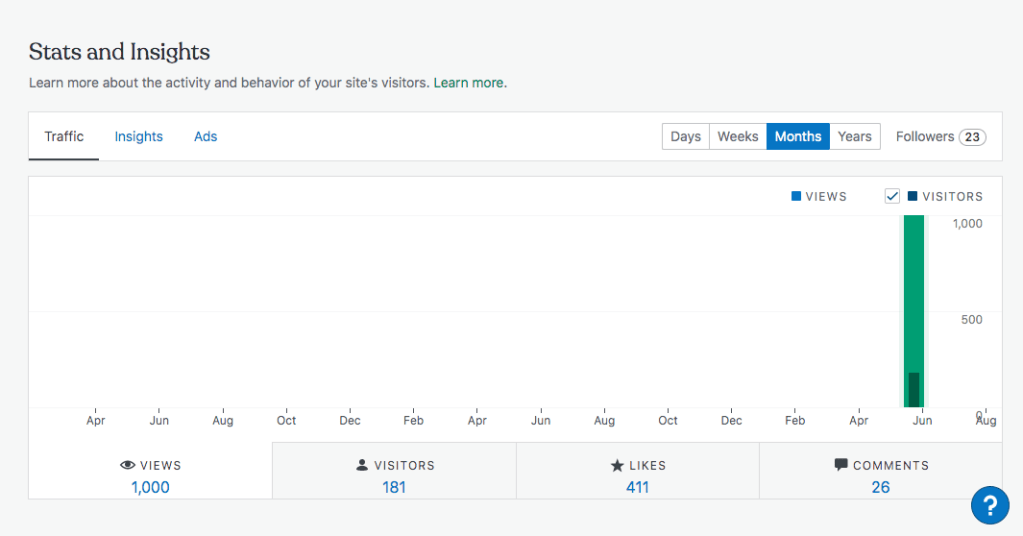The width and height of the screenshot is (1023, 536).
Task: Open the help question mark button
Action: [989, 504]
